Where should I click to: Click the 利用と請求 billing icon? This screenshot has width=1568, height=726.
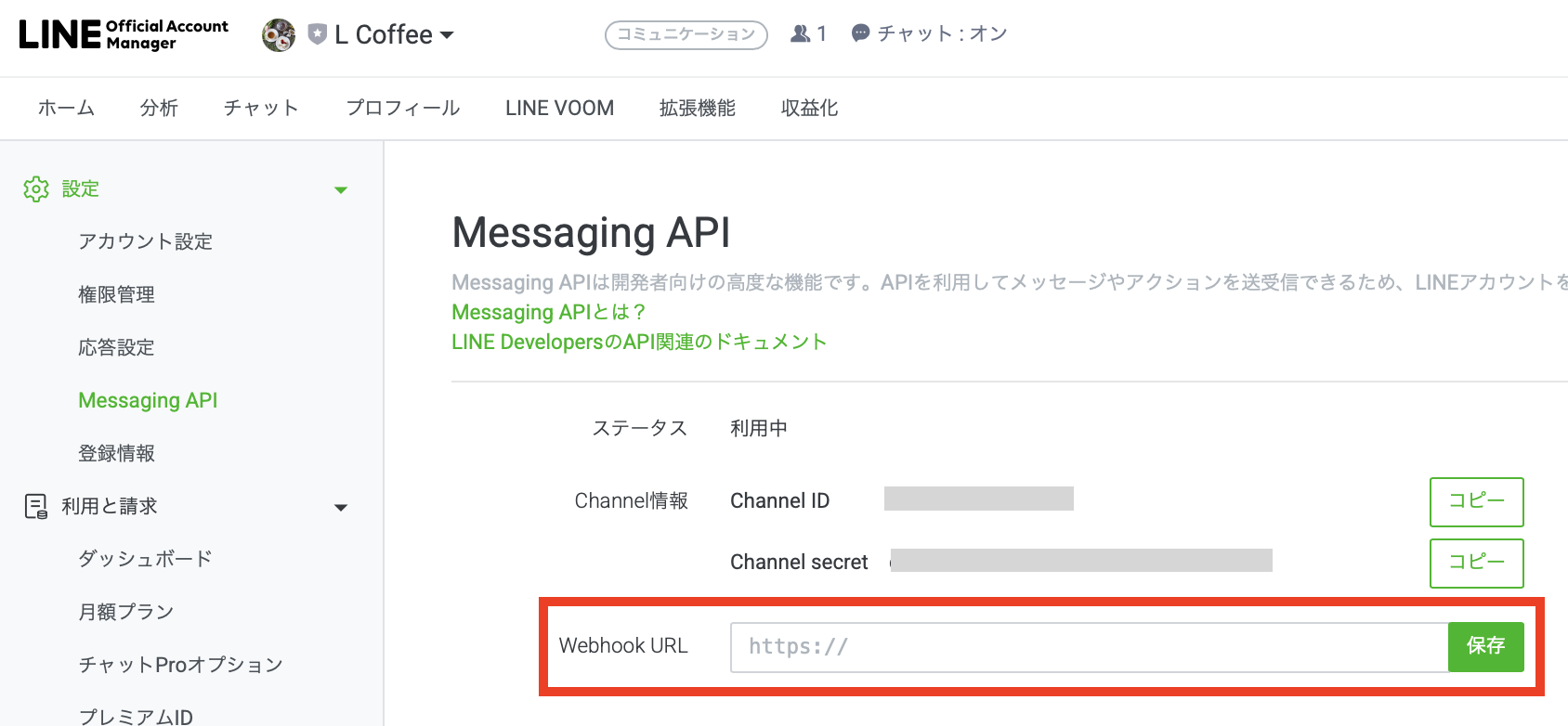click(36, 506)
